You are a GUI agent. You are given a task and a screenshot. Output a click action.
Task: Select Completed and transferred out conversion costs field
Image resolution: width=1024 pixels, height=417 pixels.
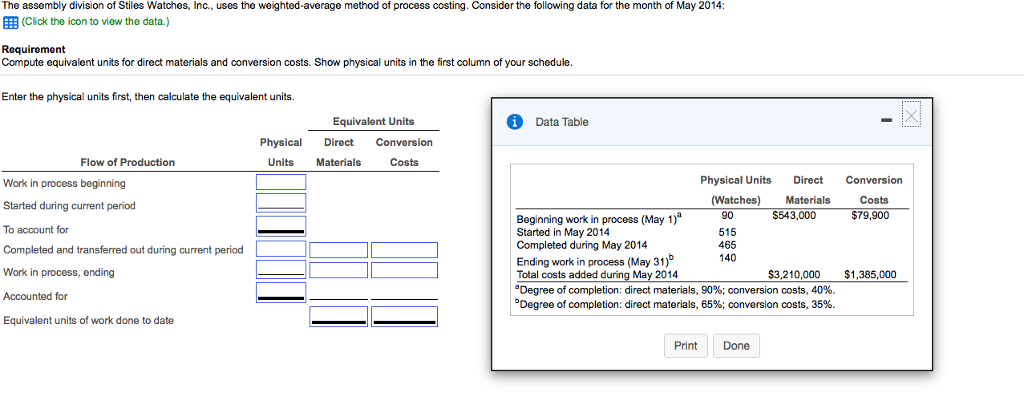pyautogui.click(x=404, y=250)
